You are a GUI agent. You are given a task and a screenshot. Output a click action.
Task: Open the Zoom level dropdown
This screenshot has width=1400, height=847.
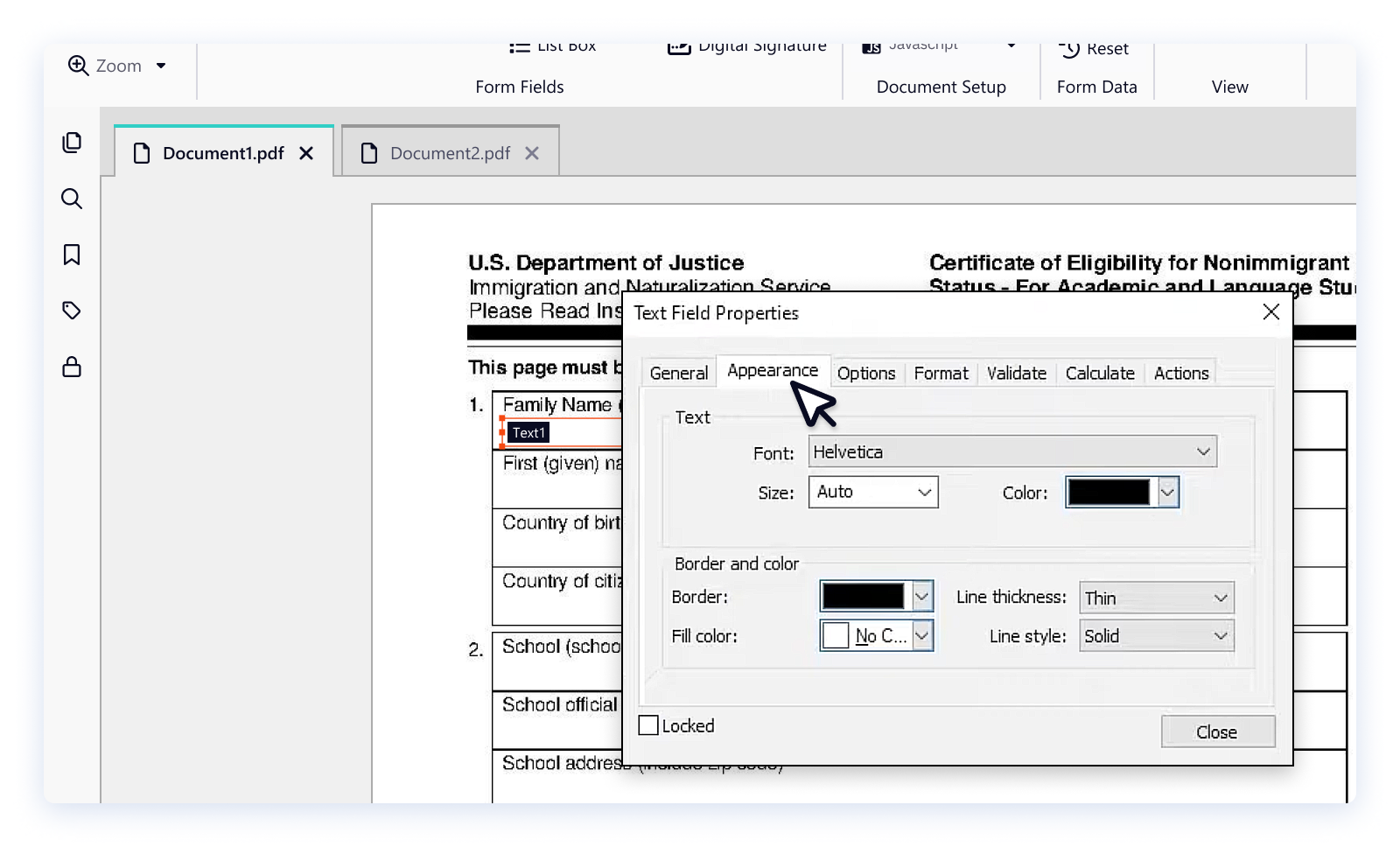(161, 65)
